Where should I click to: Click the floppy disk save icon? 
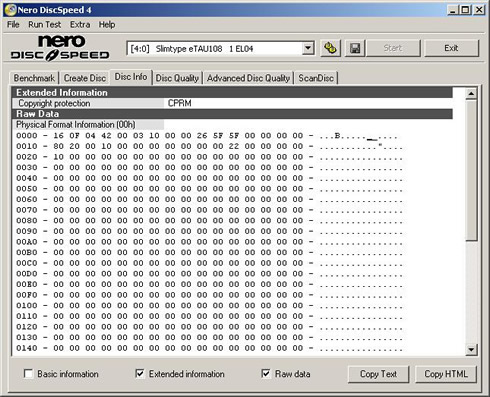pos(355,48)
